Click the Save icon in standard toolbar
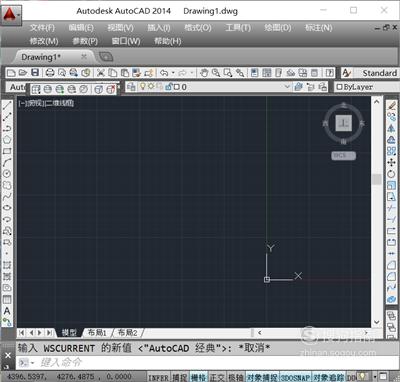This screenshot has width=400, height=382. point(35,73)
